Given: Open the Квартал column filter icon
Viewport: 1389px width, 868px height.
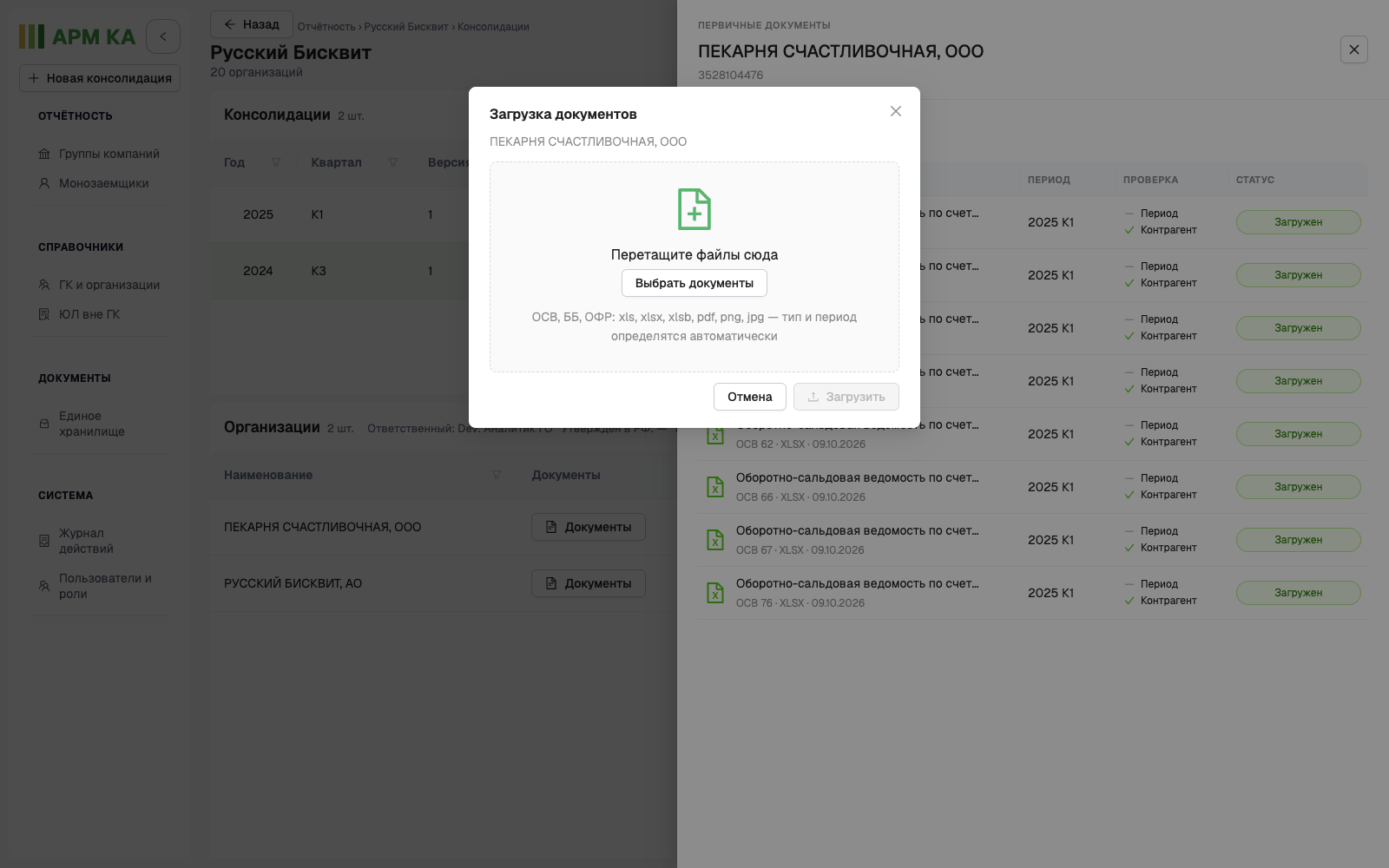Looking at the screenshot, I should (x=393, y=162).
